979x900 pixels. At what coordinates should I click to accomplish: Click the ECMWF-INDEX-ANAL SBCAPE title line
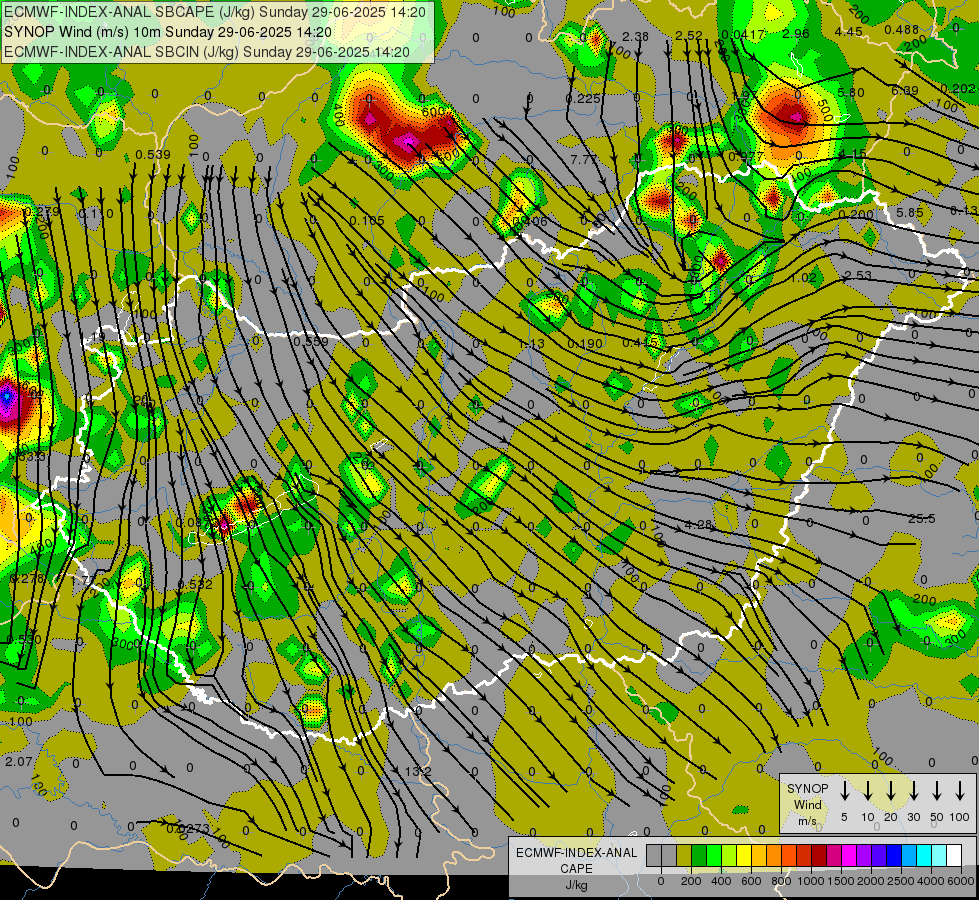point(215,12)
